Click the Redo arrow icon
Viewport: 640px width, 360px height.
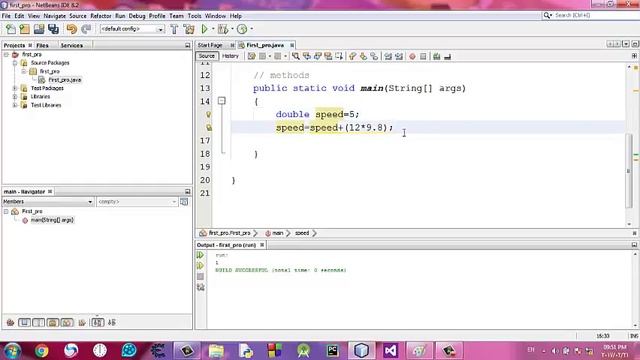pyautogui.click(x=86, y=29)
